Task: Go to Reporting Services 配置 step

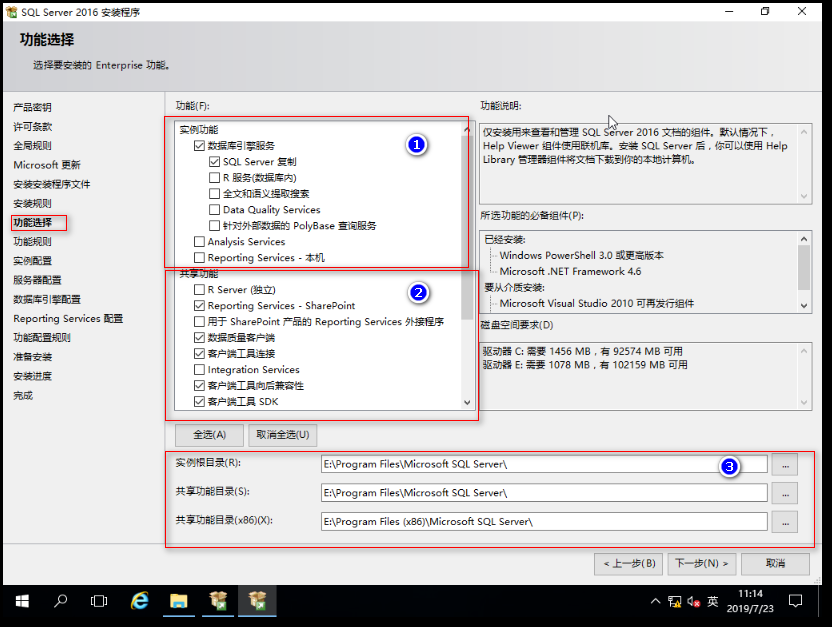Action: point(68,318)
